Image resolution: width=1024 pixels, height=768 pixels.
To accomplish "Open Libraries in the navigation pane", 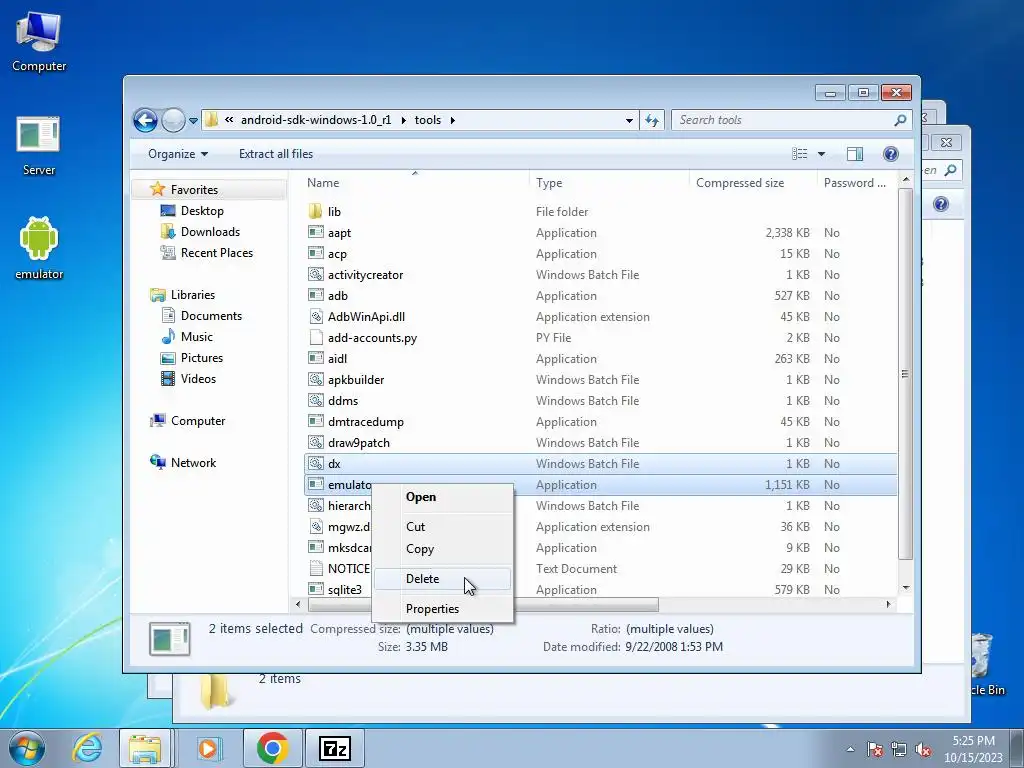I will point(193,295).
